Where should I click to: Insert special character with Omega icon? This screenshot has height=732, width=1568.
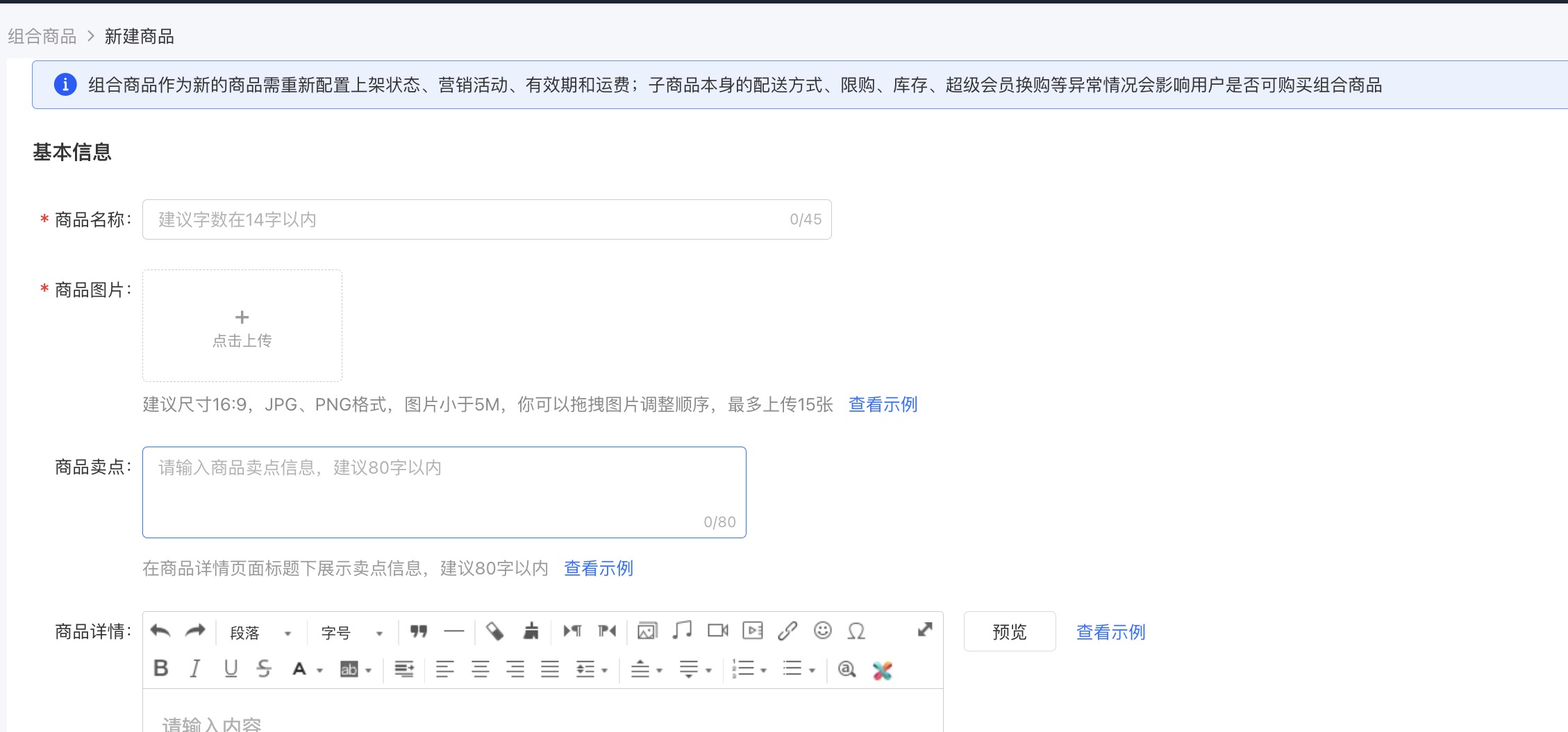pos(856,631)
